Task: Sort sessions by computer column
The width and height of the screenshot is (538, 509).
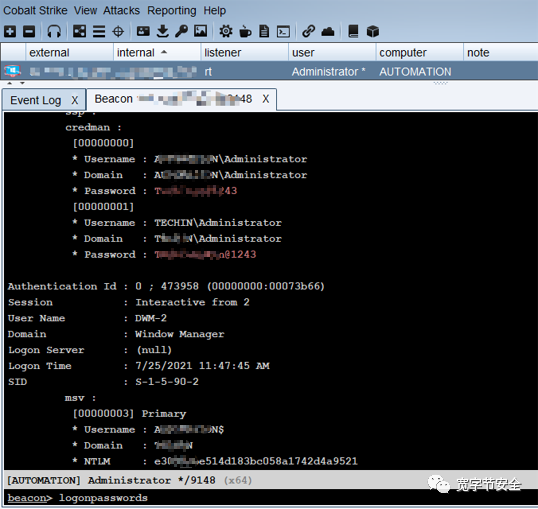Action: tap(419, 53)
